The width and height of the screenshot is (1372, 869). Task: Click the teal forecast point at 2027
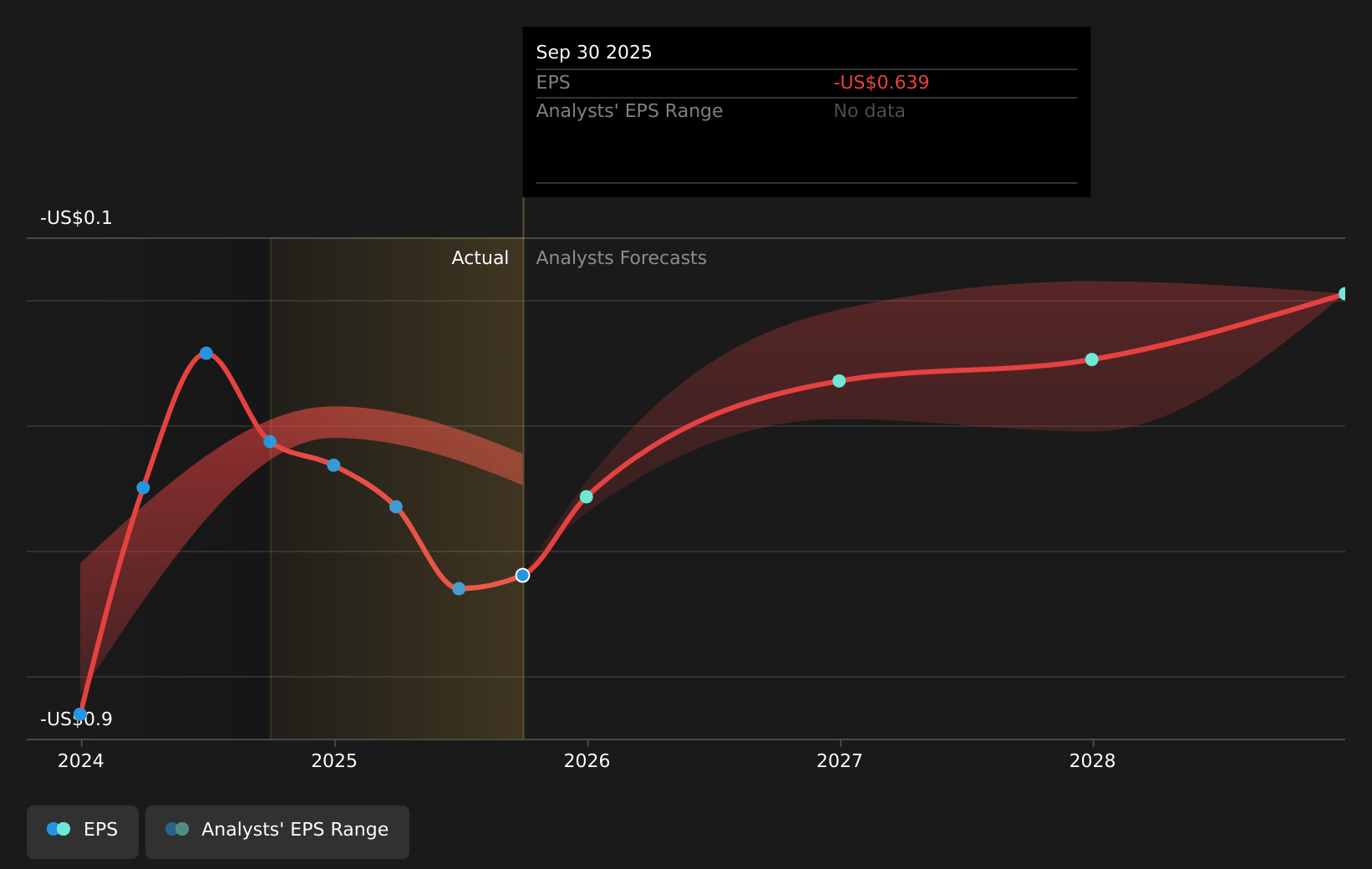tap(839, 381)
